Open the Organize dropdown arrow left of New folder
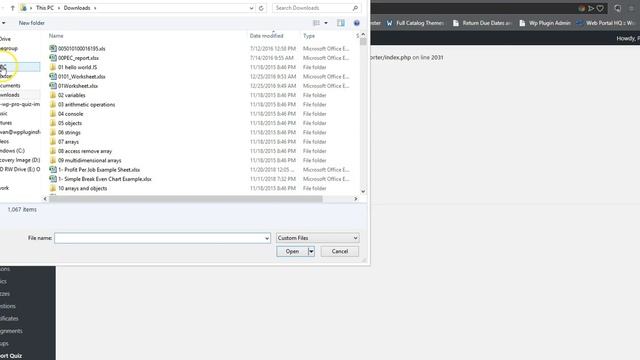Viewport: 640px width, 360px height. (x=3, y=23)
